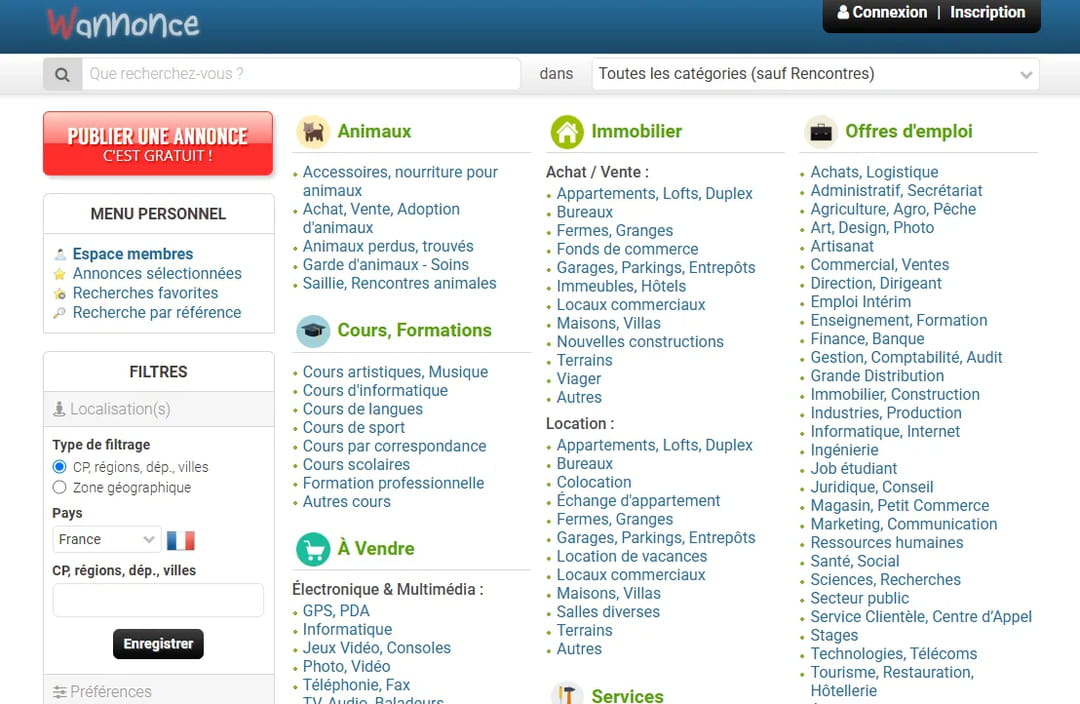
Task: Select the Zone géographique radio option
Action: pos(60,488)
